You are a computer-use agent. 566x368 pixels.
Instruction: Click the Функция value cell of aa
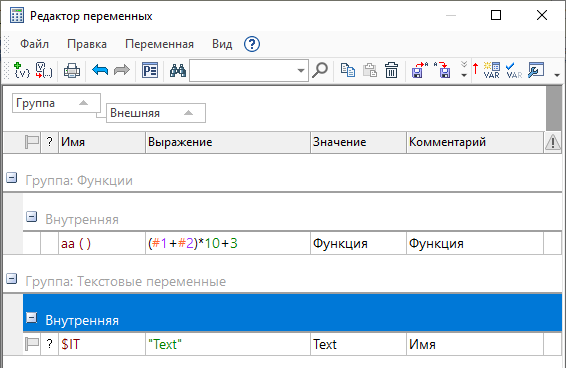[x=358, y=243]
